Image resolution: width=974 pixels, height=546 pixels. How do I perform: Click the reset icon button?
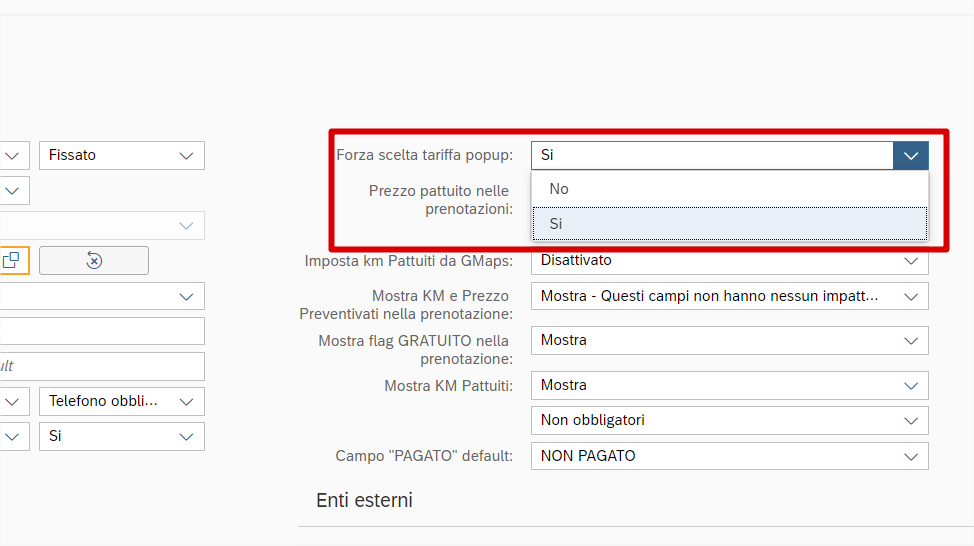(94, 260)
